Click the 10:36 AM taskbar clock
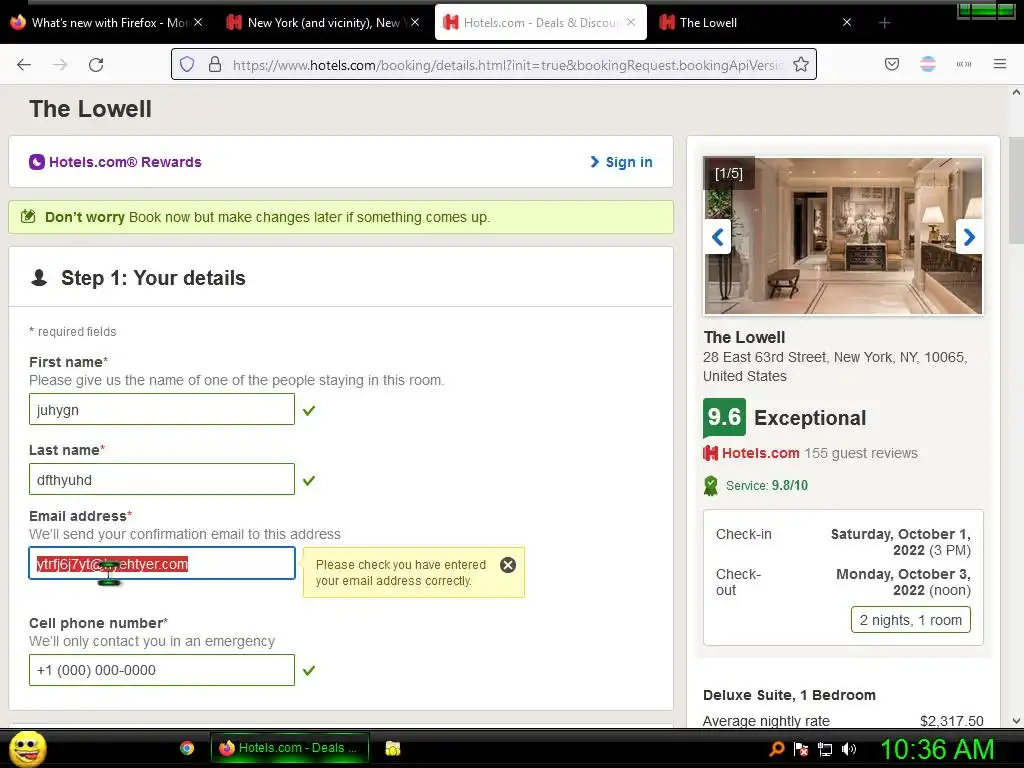1024x768 pixels. click(937, 749)
